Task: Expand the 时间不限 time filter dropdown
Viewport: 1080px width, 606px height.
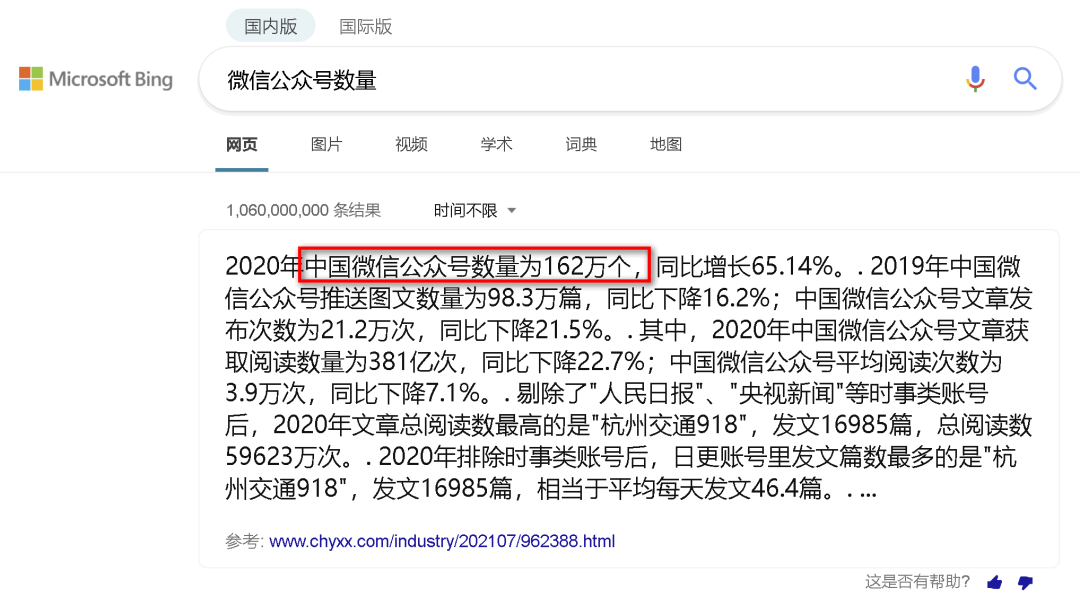Action: tap(475, 211)
